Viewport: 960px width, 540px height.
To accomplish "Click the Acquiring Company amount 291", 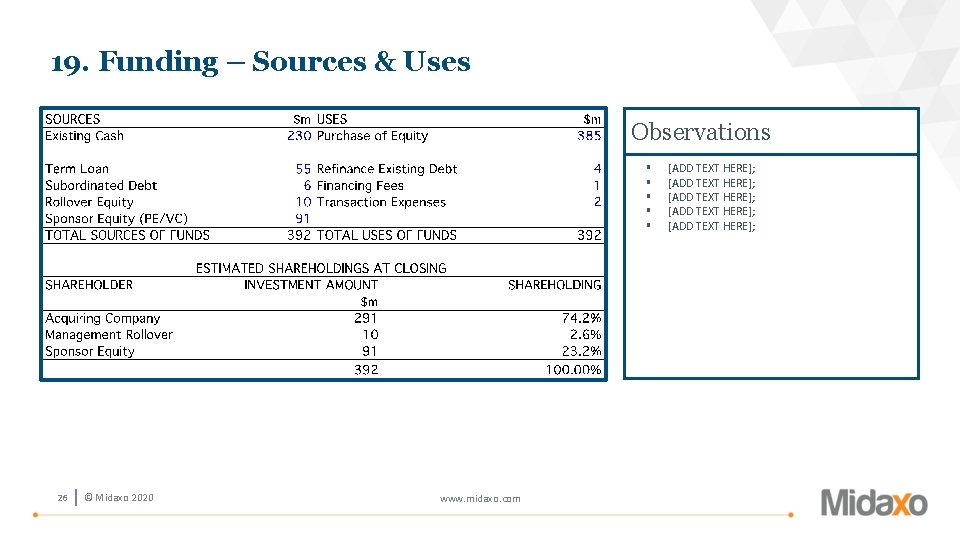I will [x=366, y=318].
